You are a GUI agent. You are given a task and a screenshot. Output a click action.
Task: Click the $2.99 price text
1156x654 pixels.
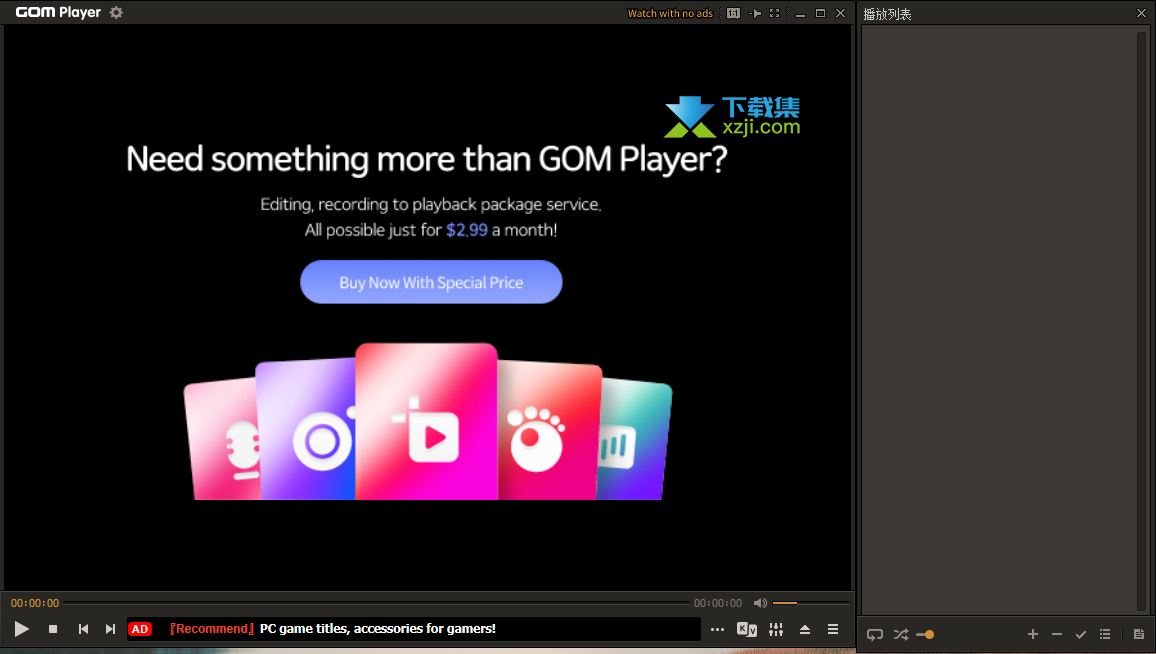[467, 230]
